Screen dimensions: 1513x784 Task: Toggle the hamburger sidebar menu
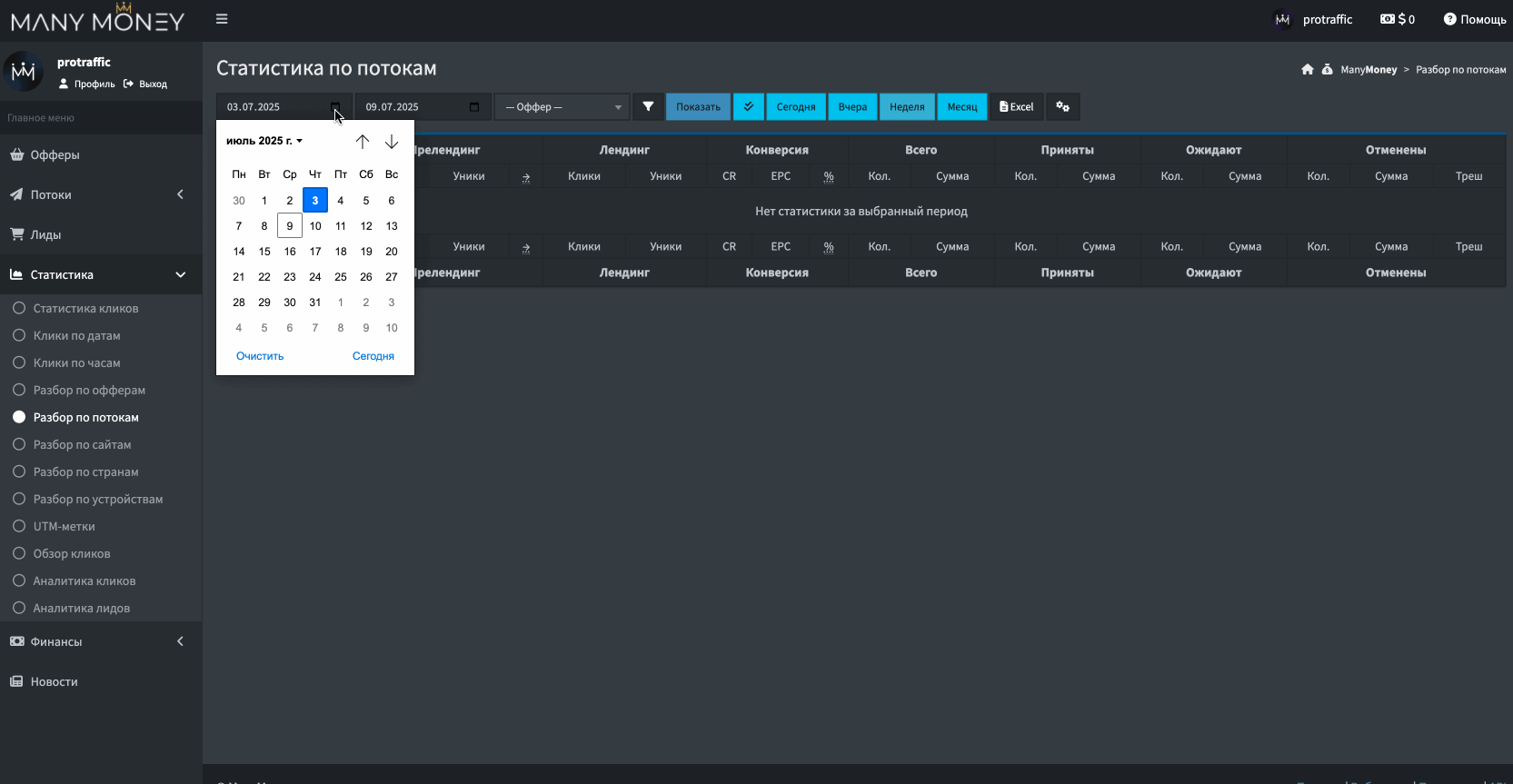[222, 19]
